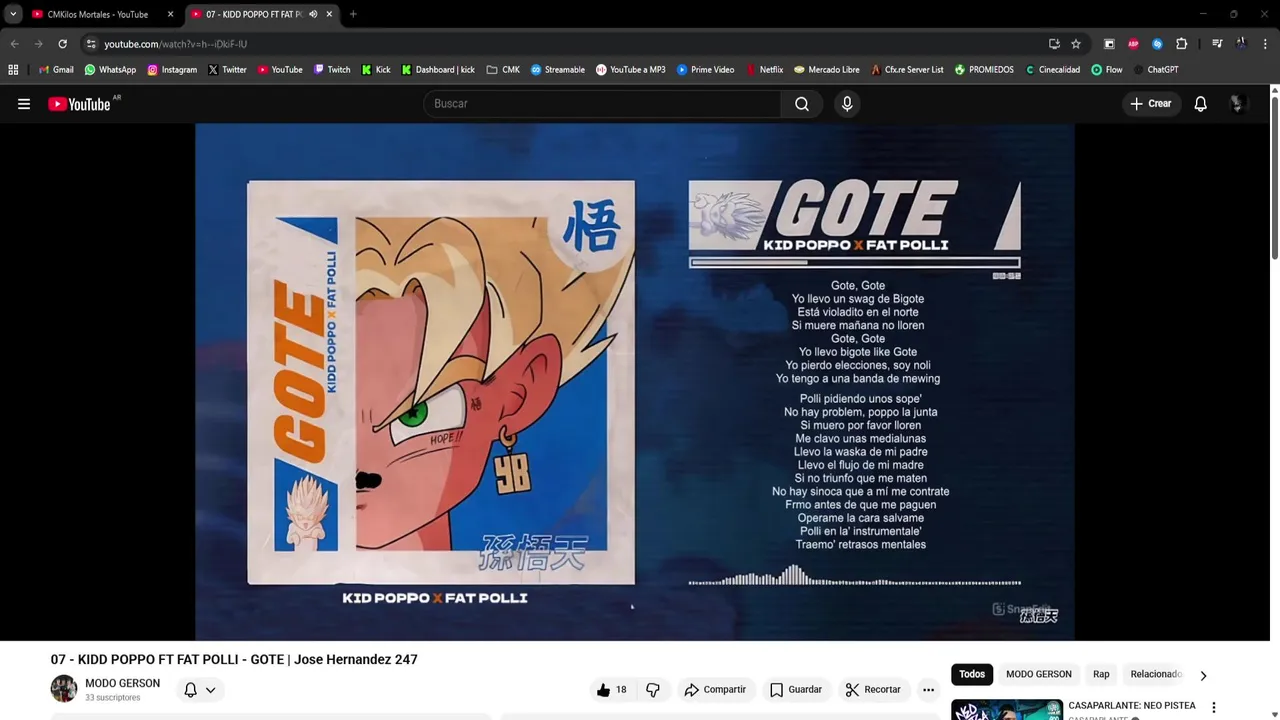This screenshot has width=1280, height=720.
Task: Click the video title text
Action: click(x=234, y=659)
